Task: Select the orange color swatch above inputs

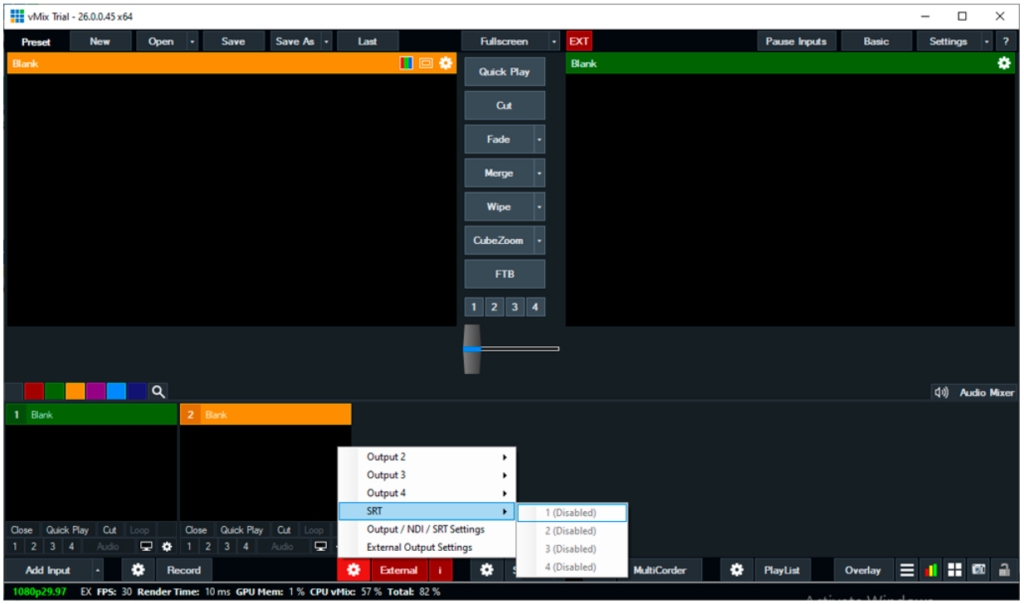Action: 76,391
